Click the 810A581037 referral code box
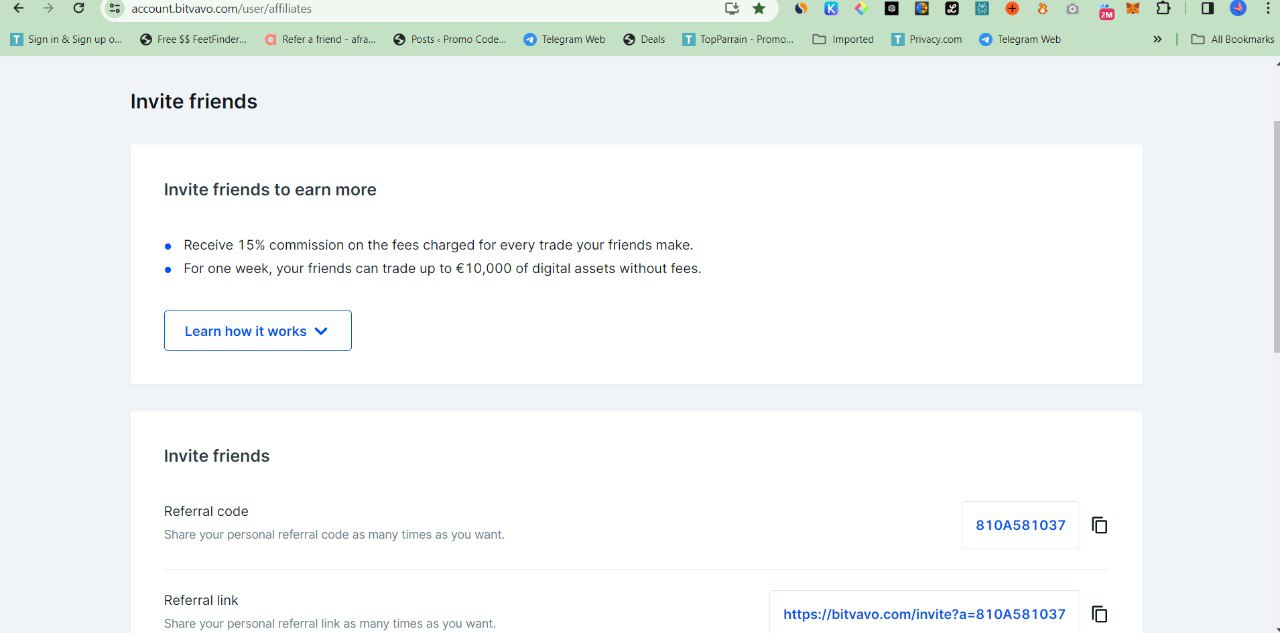 pos(1020,525)
